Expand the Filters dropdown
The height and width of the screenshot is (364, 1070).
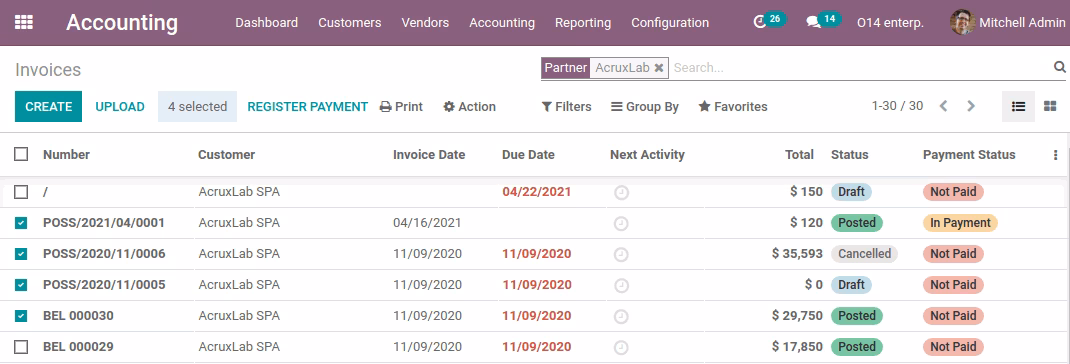566,107
